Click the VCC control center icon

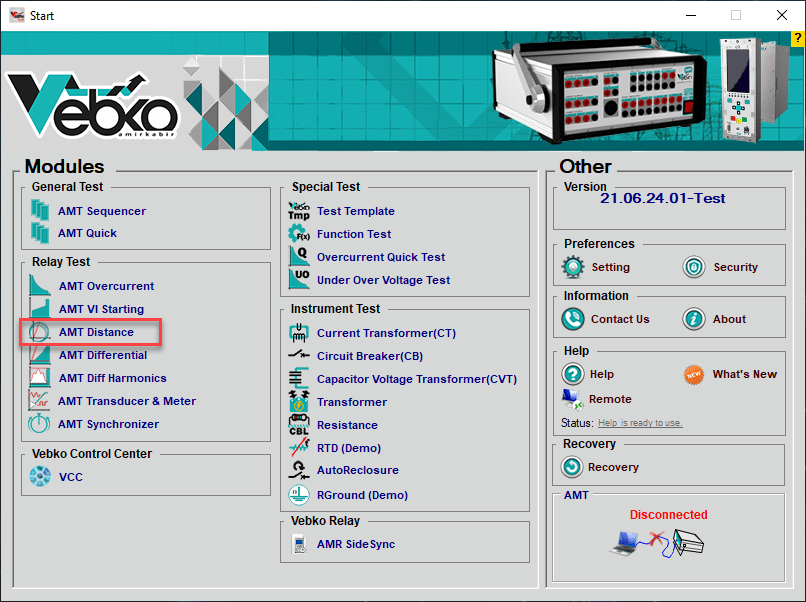(x=40, y=477)
